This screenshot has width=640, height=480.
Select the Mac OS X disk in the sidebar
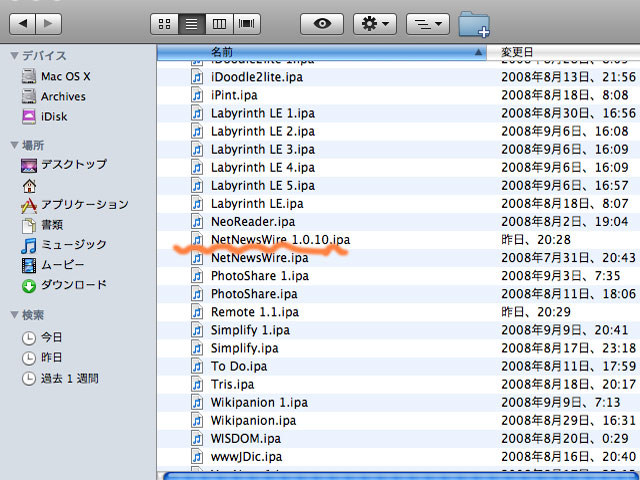tap(56, 76)
